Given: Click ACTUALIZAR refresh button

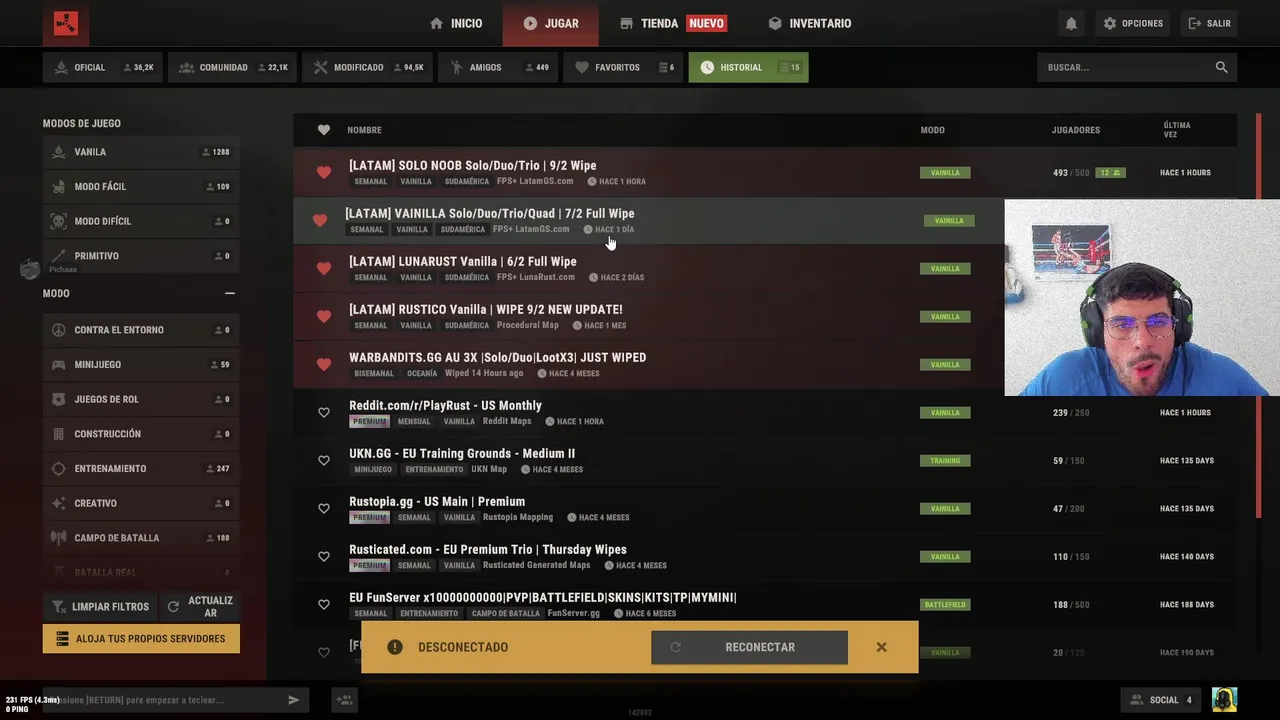Looking at the screenshot, I should (200, 606).
